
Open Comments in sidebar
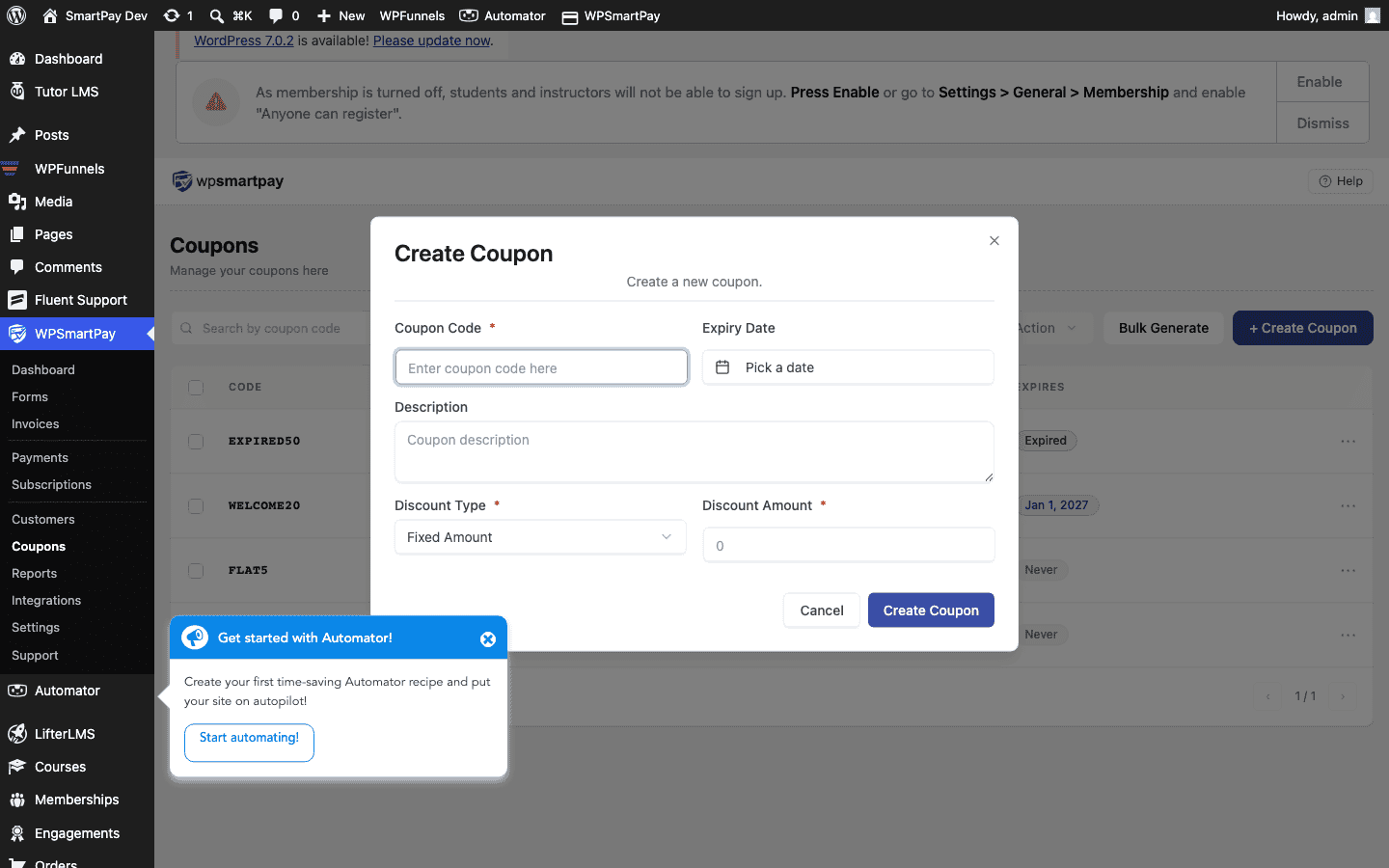pos(77,267)
